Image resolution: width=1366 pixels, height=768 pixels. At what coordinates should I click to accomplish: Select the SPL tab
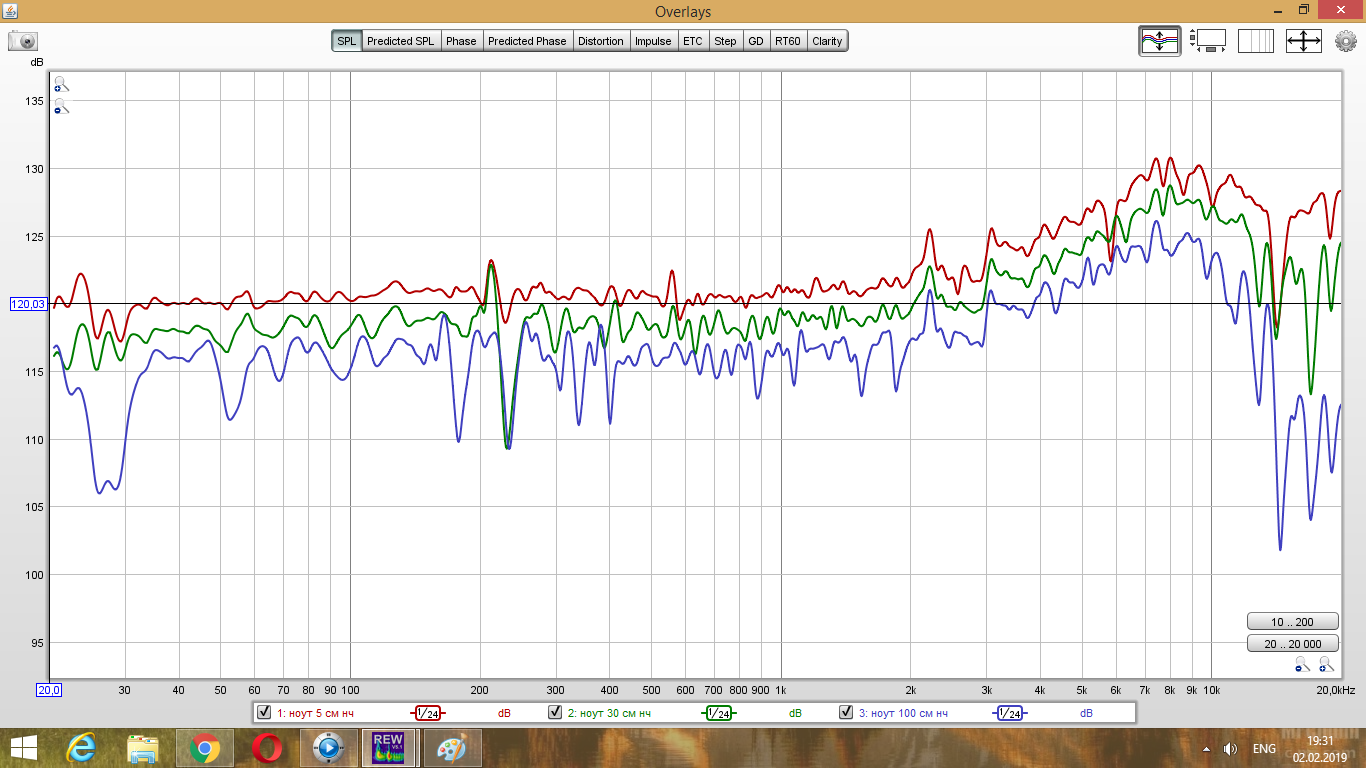click(346, 41)
